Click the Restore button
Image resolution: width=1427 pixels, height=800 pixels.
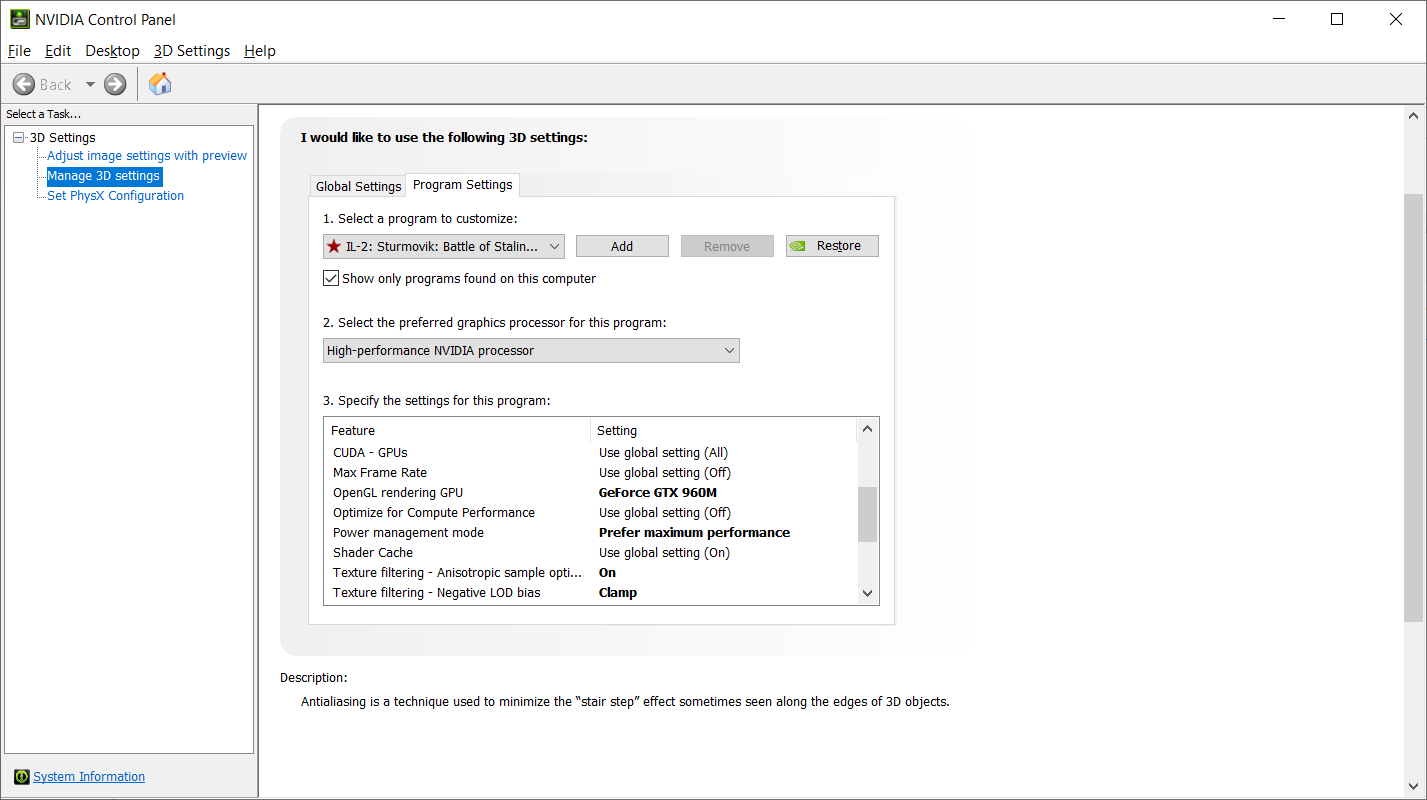point(832,246)
